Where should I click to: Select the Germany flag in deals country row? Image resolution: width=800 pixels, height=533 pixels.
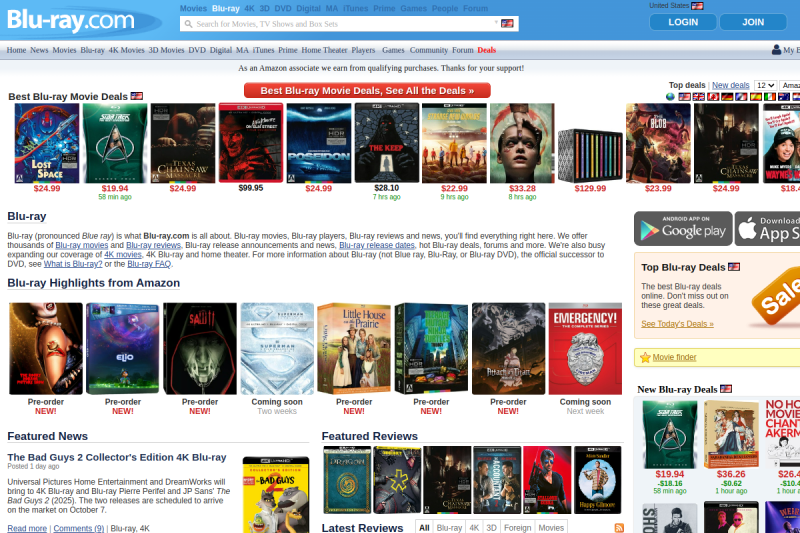[727, 97]
